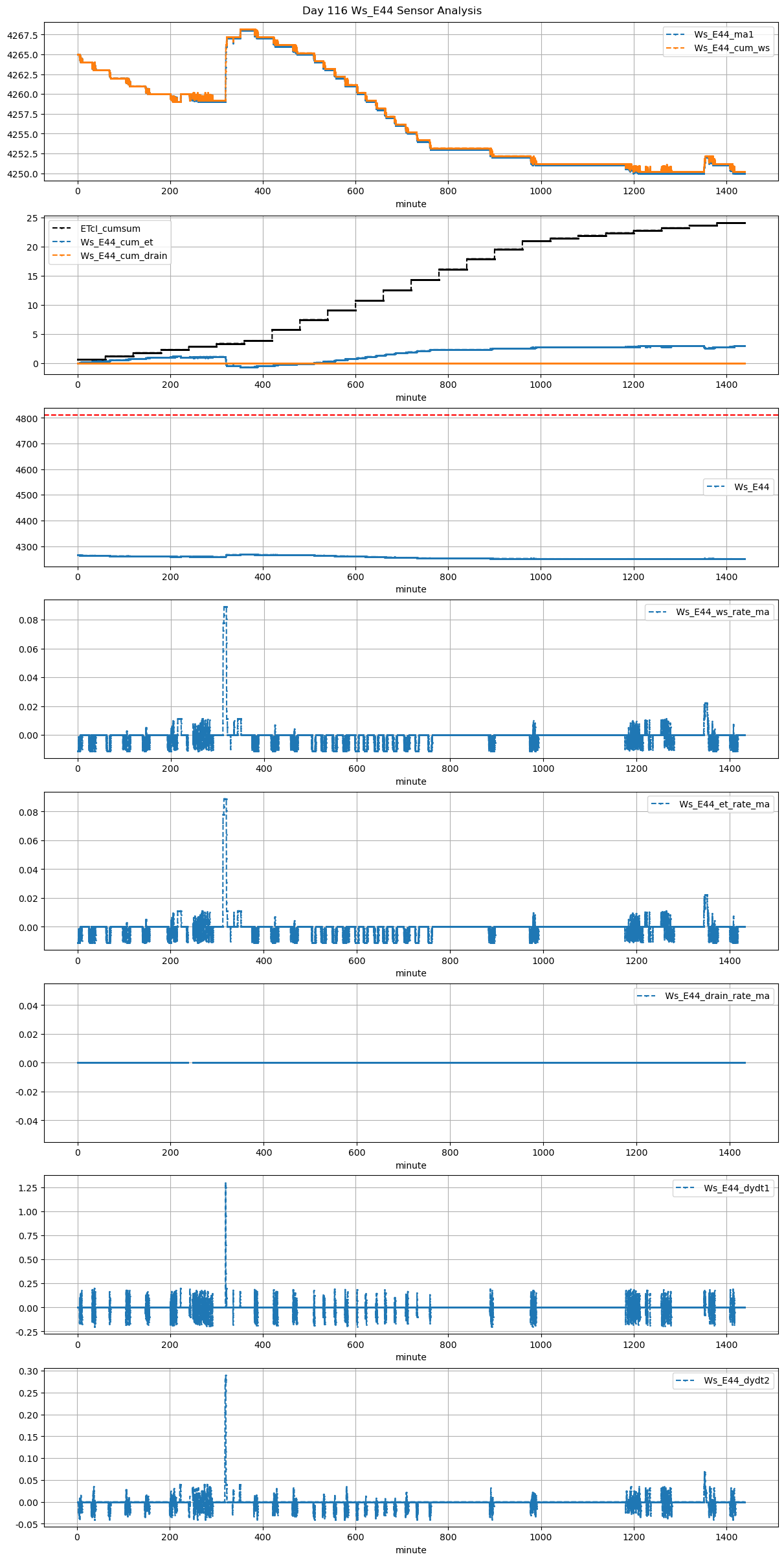Click the Ws_E44_ws_rate_ma legend label
This screenshot has width=784, height=1561.
722,612
